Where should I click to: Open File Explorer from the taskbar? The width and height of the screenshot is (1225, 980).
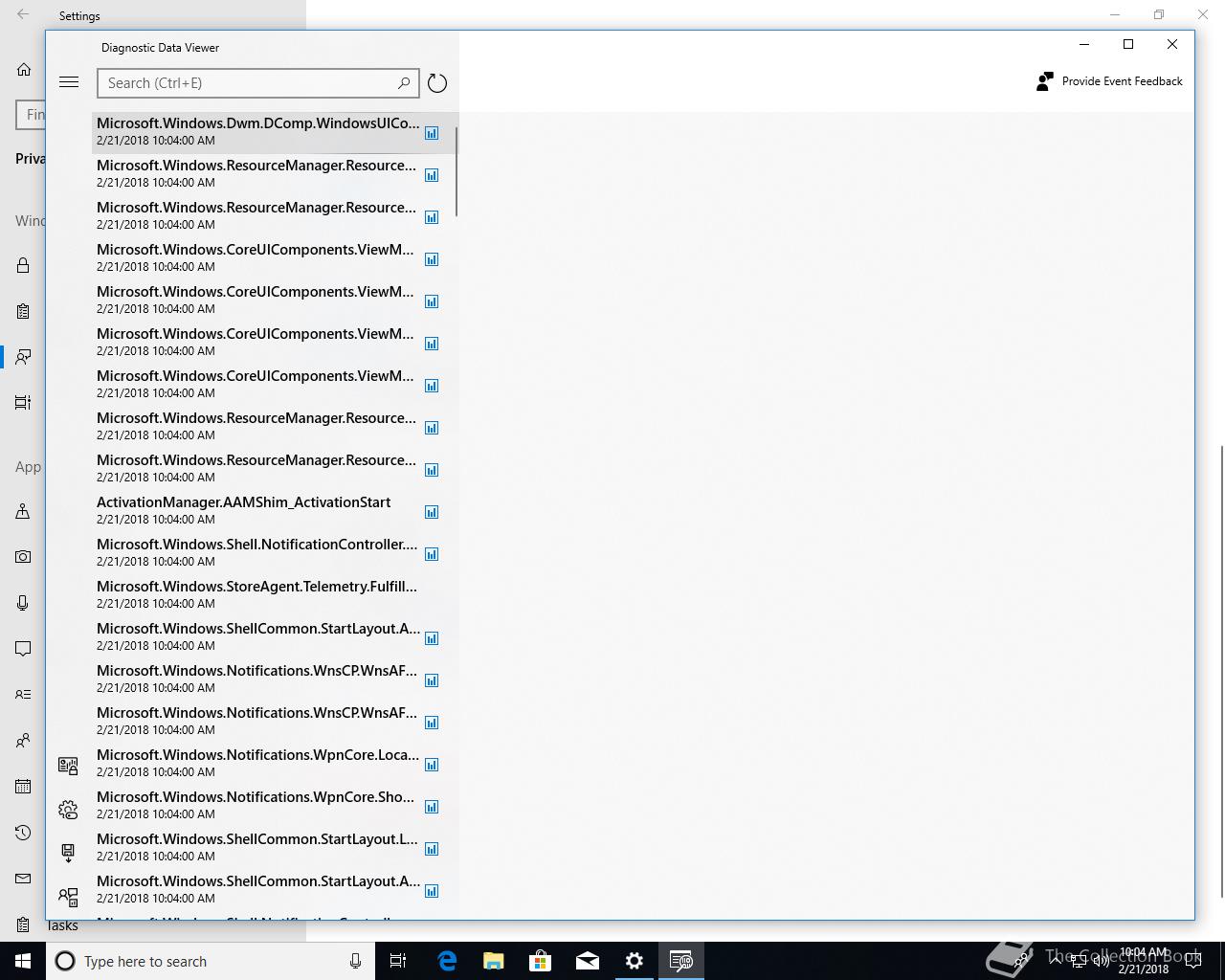coord(494,961)
